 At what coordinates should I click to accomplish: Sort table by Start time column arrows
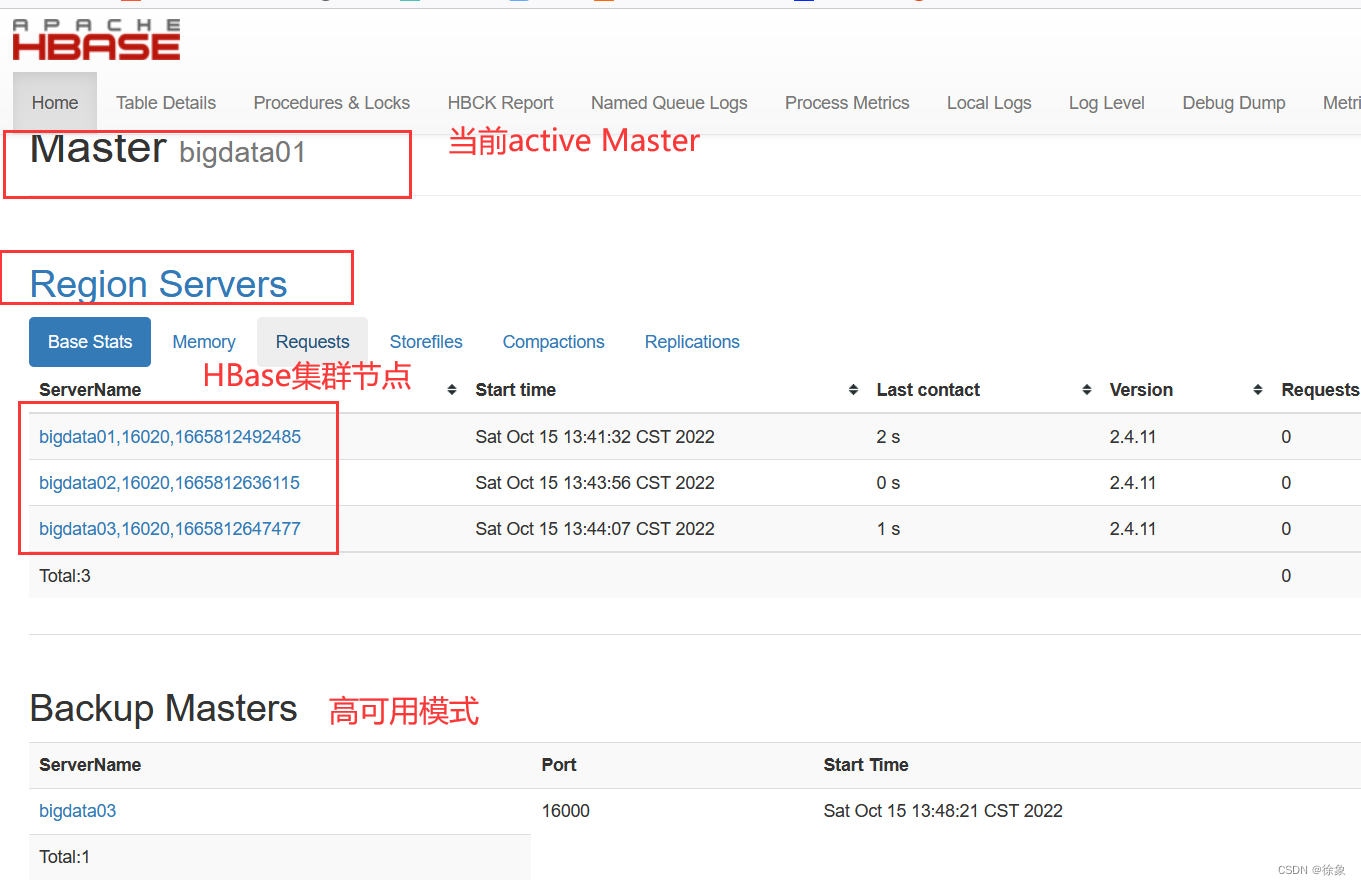coord(853,390)
